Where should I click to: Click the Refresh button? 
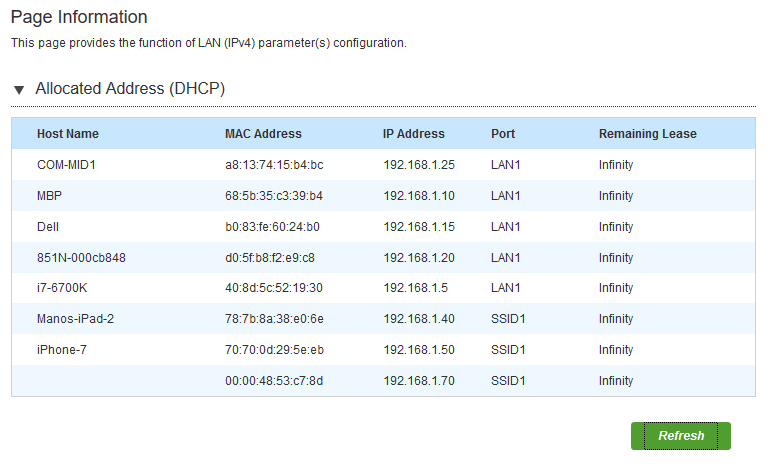click(x=681, y=436)
